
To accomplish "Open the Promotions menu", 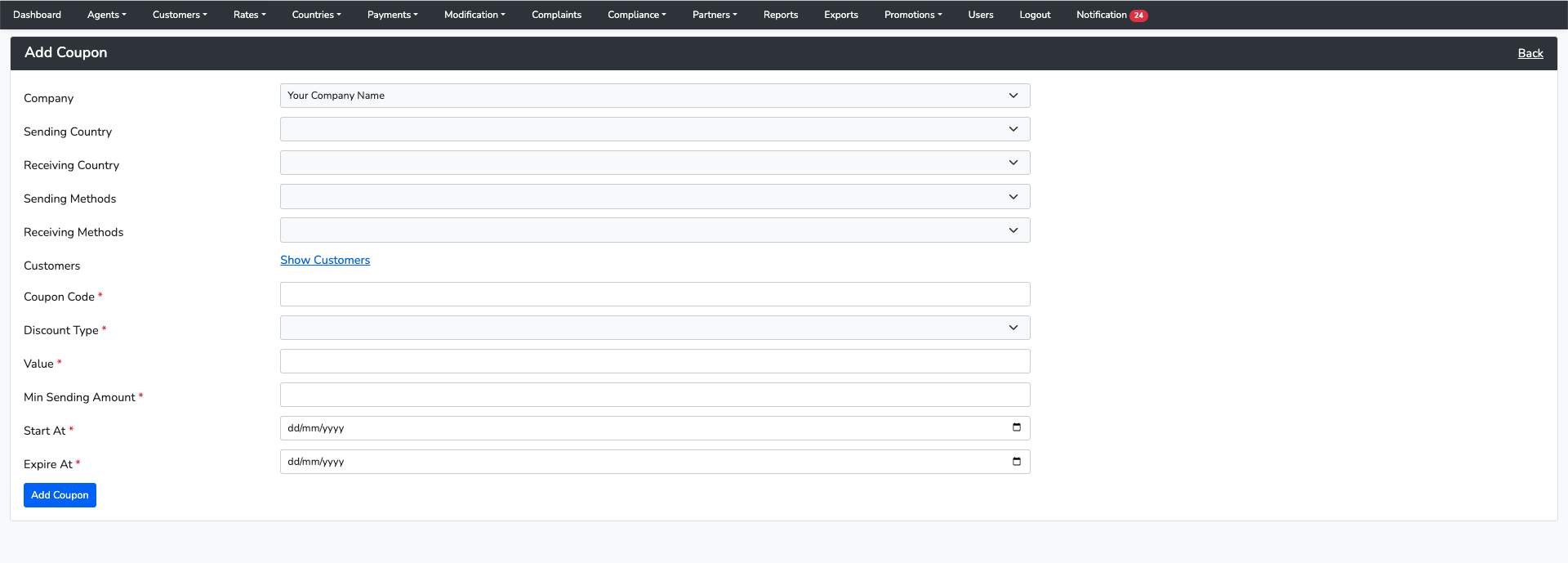I will 912,15.
